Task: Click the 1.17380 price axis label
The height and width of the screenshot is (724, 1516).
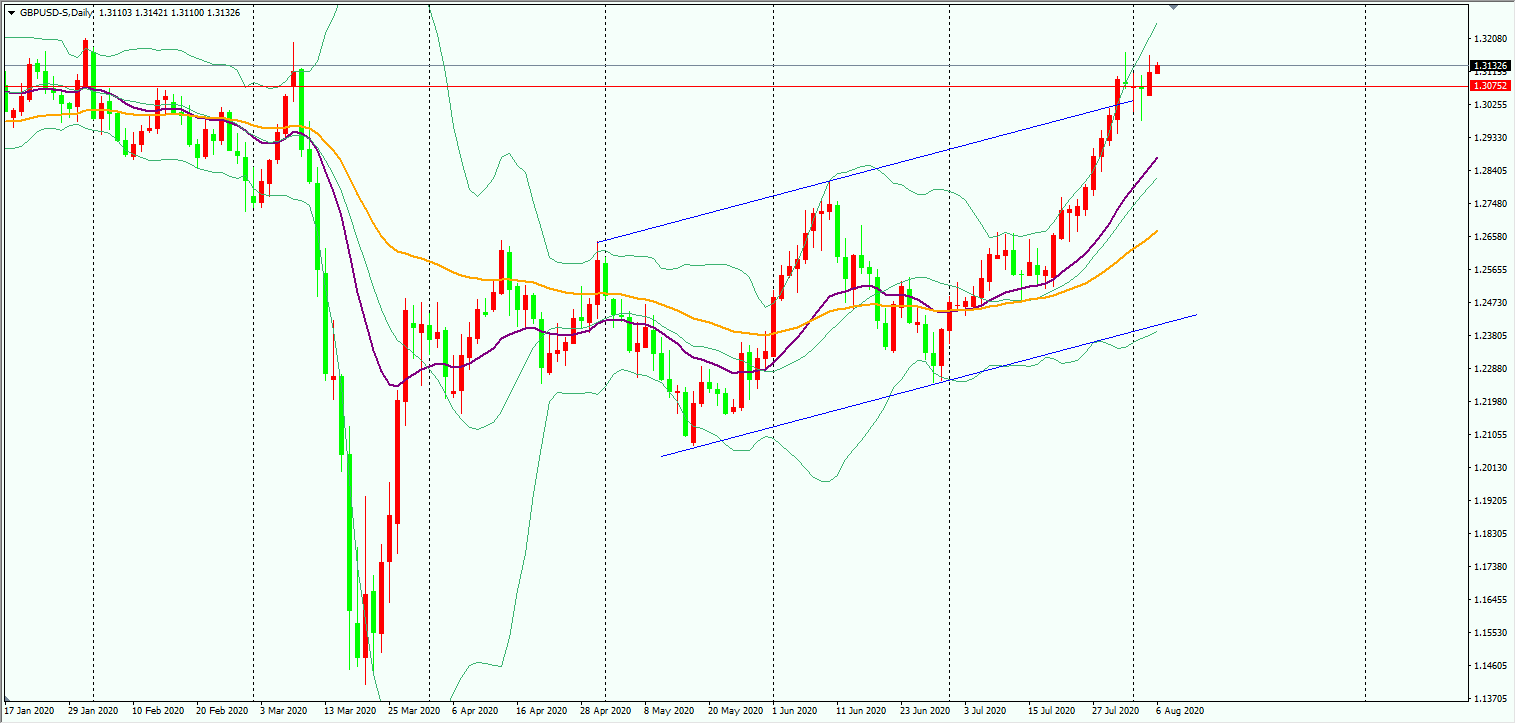Action: click(1490, 567)
